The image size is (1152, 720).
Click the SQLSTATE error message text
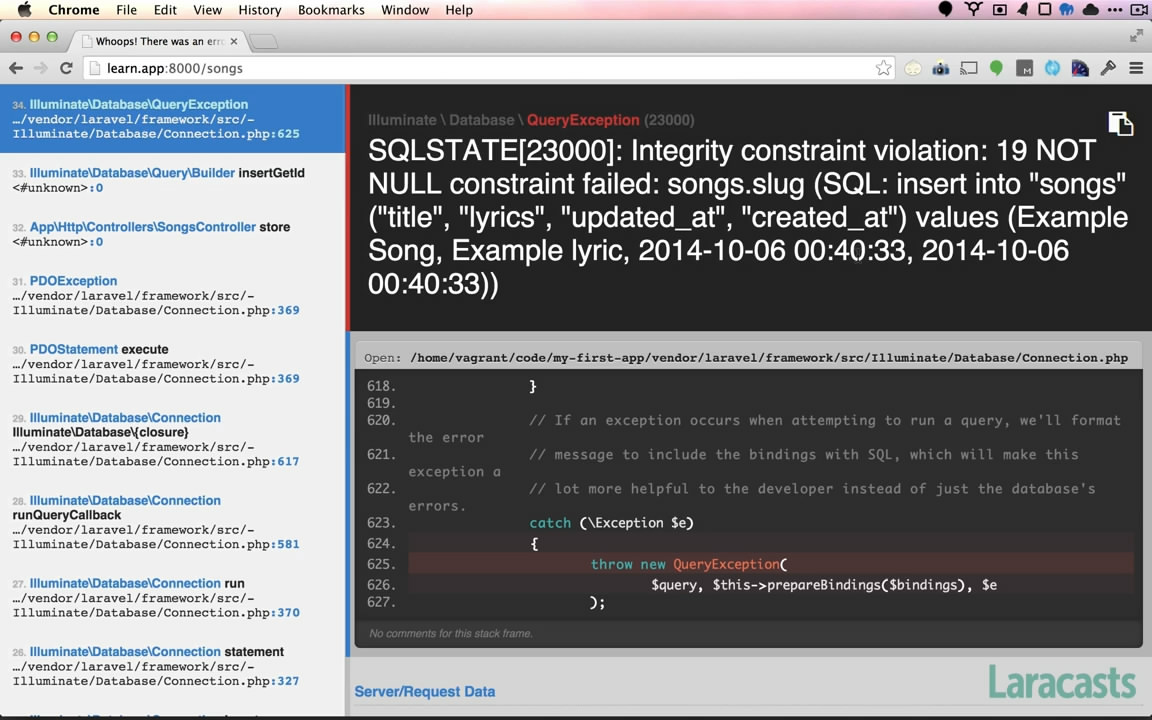748,217
